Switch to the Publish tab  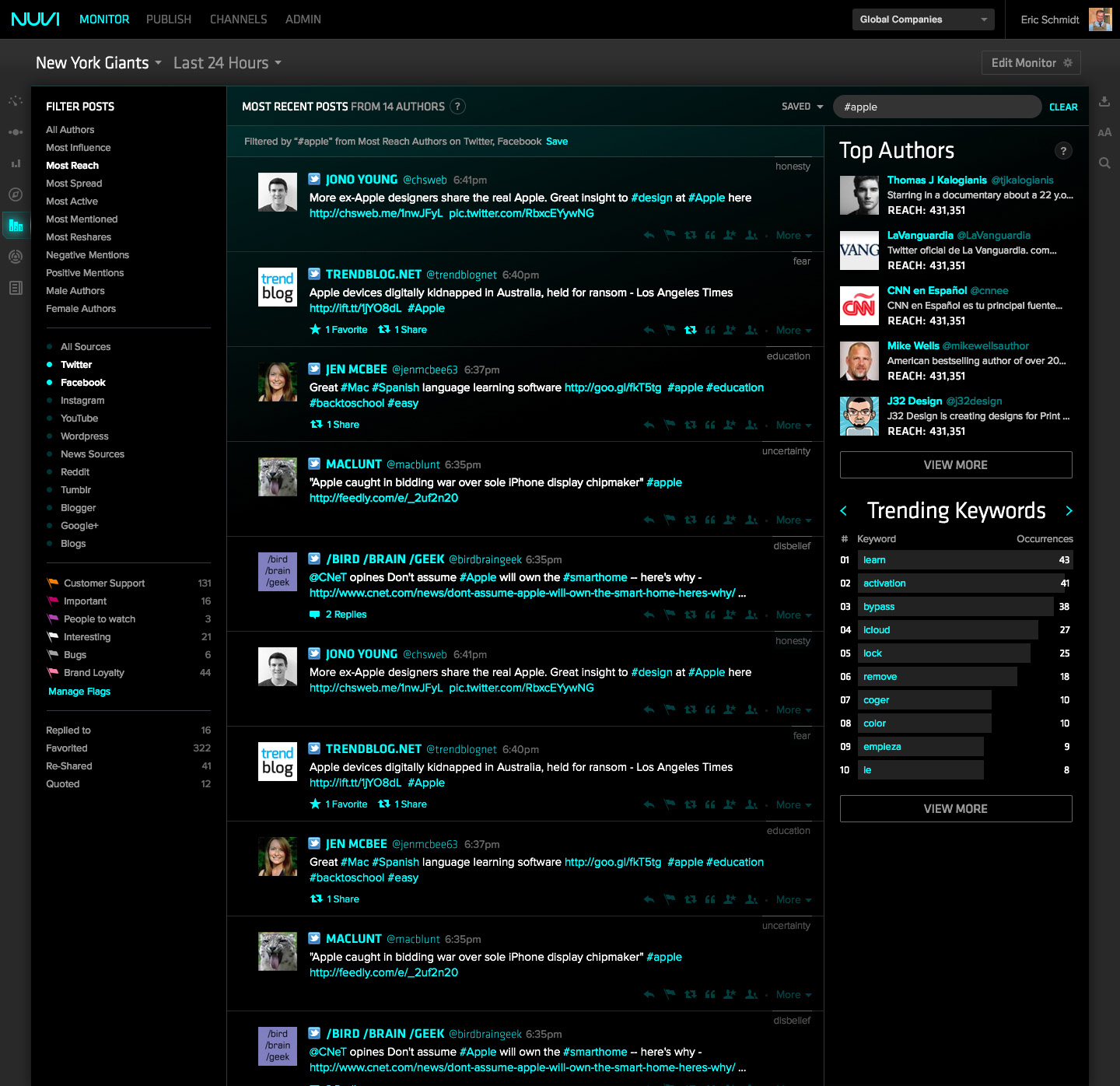point(169,19)
